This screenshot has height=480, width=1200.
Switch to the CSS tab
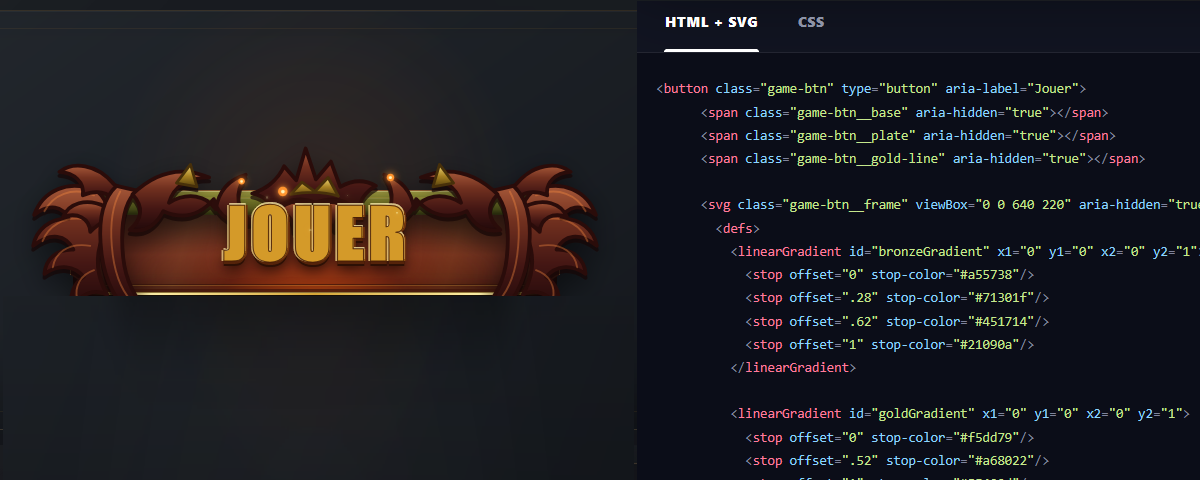(811, 22)
